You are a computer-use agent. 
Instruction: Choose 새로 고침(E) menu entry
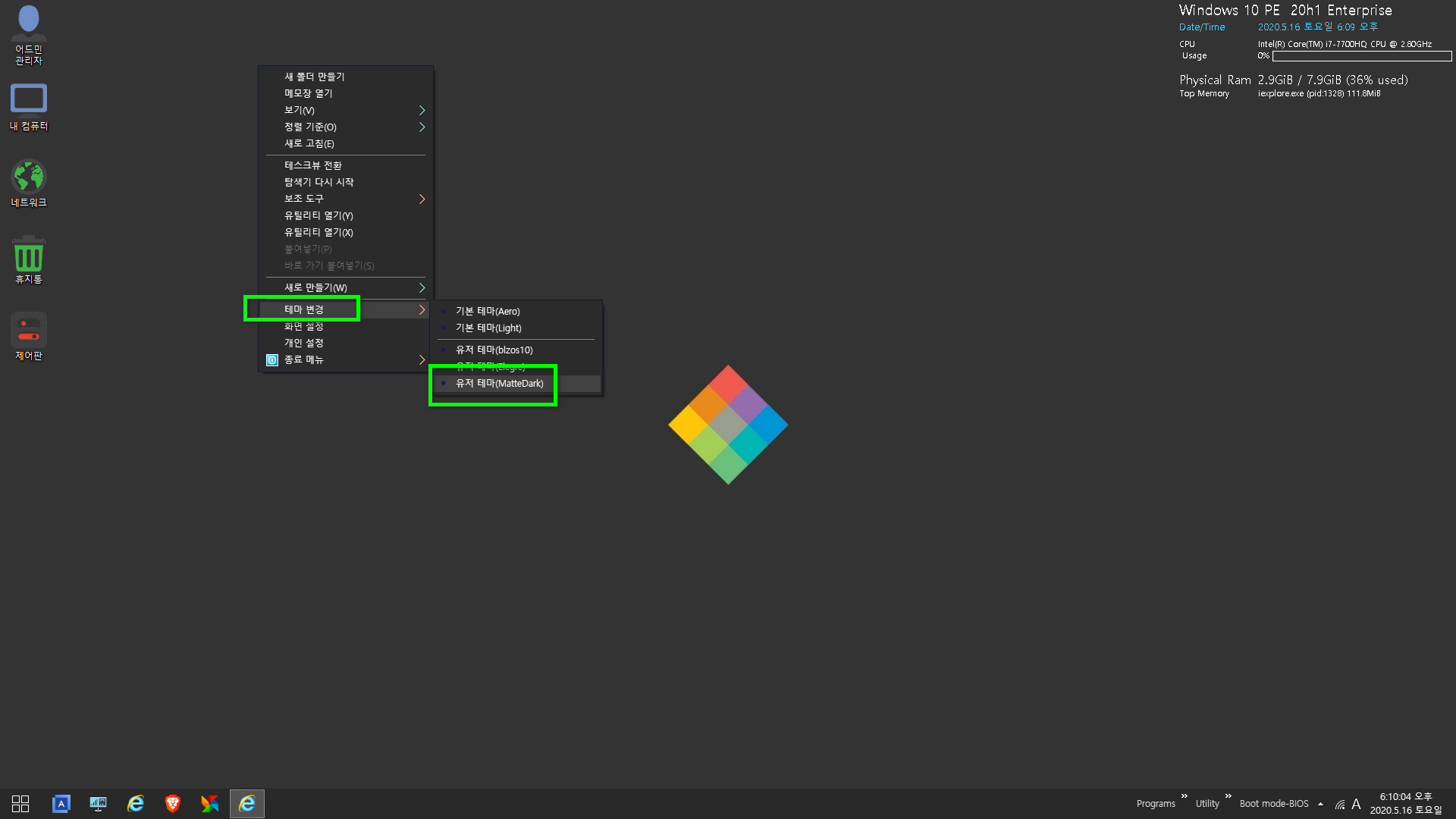(346, 144)
